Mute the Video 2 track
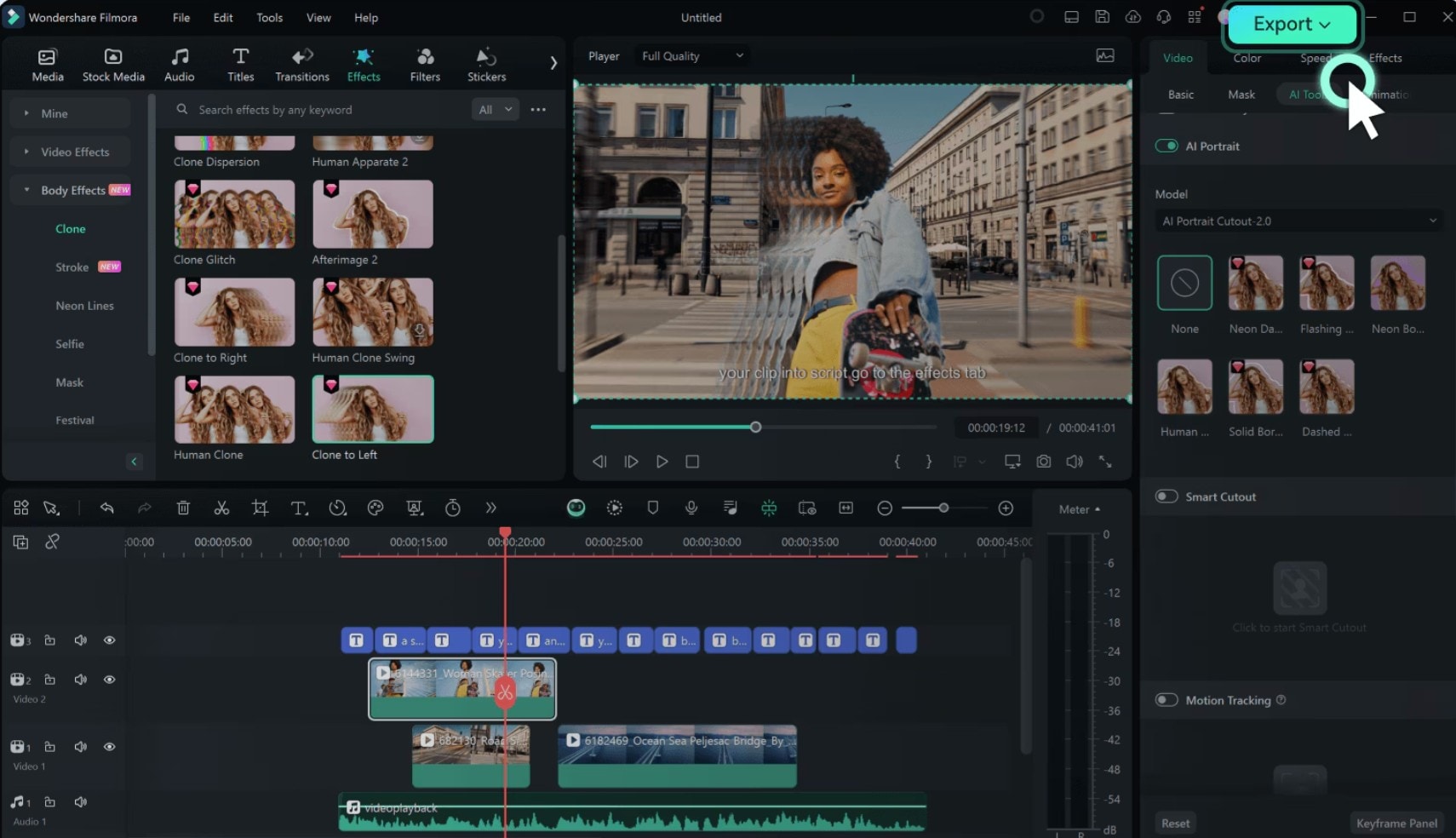The width and height of the screenshot is (1456, 838). 81,680
